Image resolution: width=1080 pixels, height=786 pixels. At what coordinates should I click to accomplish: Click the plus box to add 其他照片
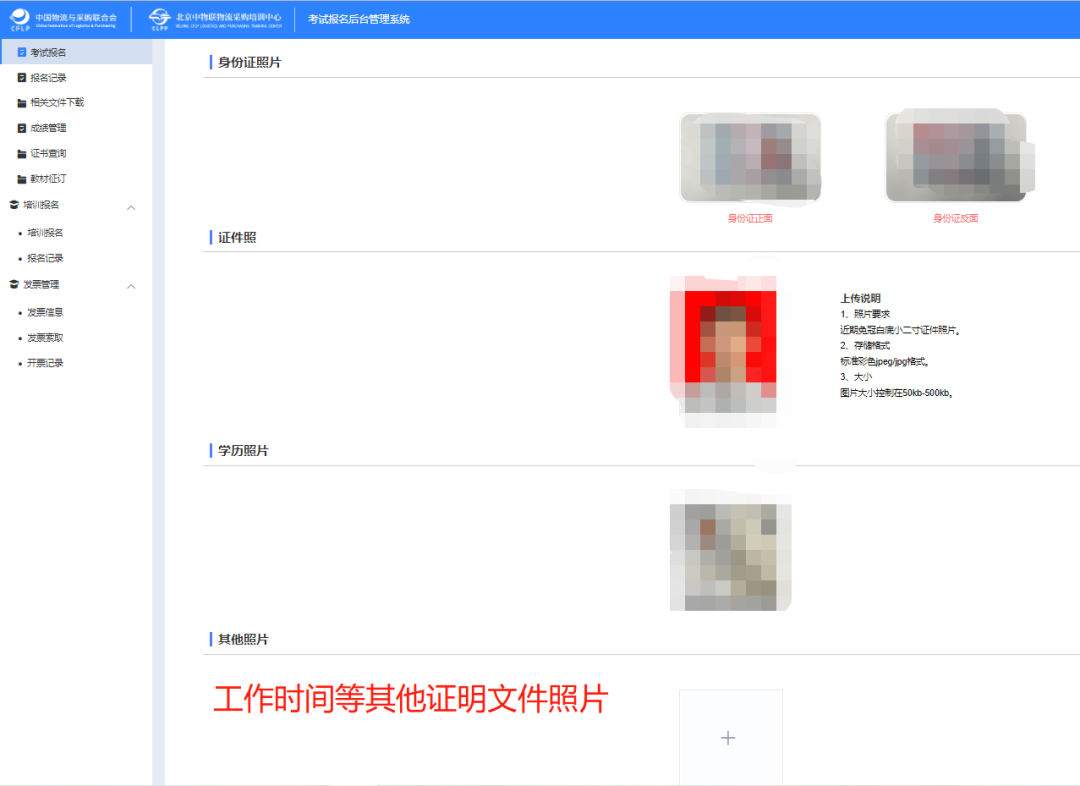click(729, 737)
